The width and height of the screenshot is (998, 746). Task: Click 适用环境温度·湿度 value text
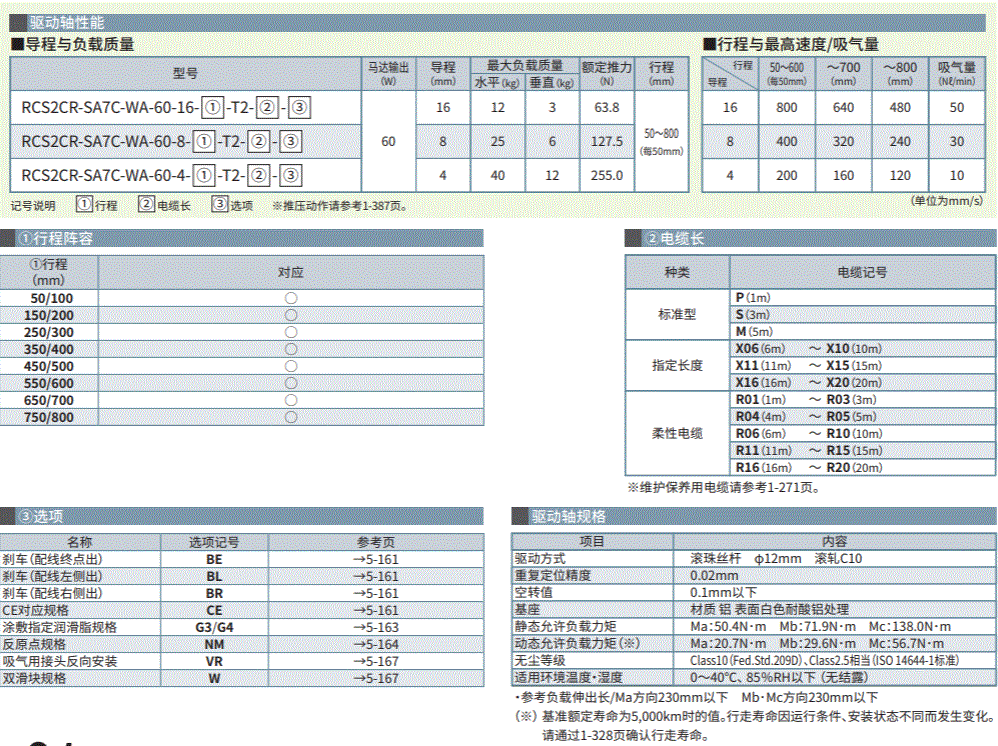(x=779, y=677)
